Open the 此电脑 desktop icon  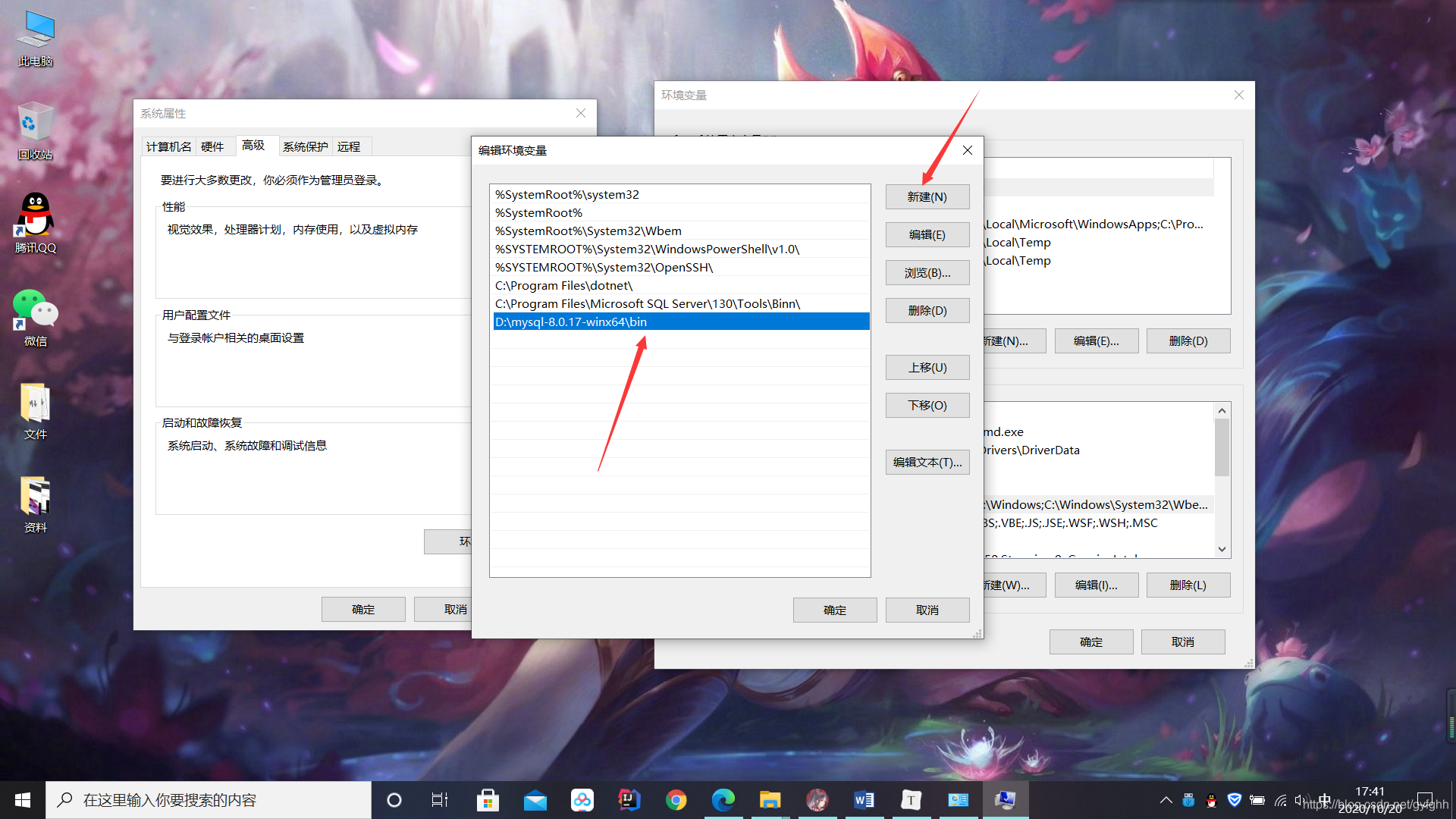coord(36,39)
